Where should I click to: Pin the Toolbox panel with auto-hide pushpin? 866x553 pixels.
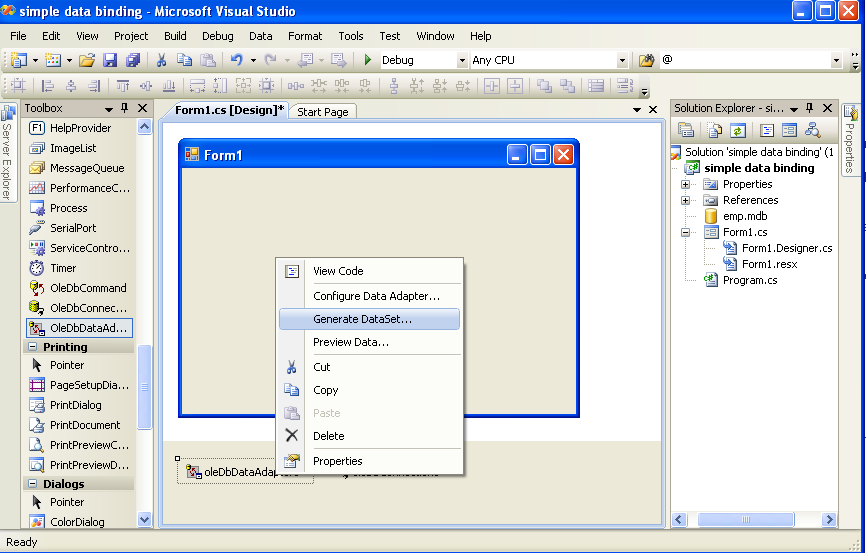point(125,108)
